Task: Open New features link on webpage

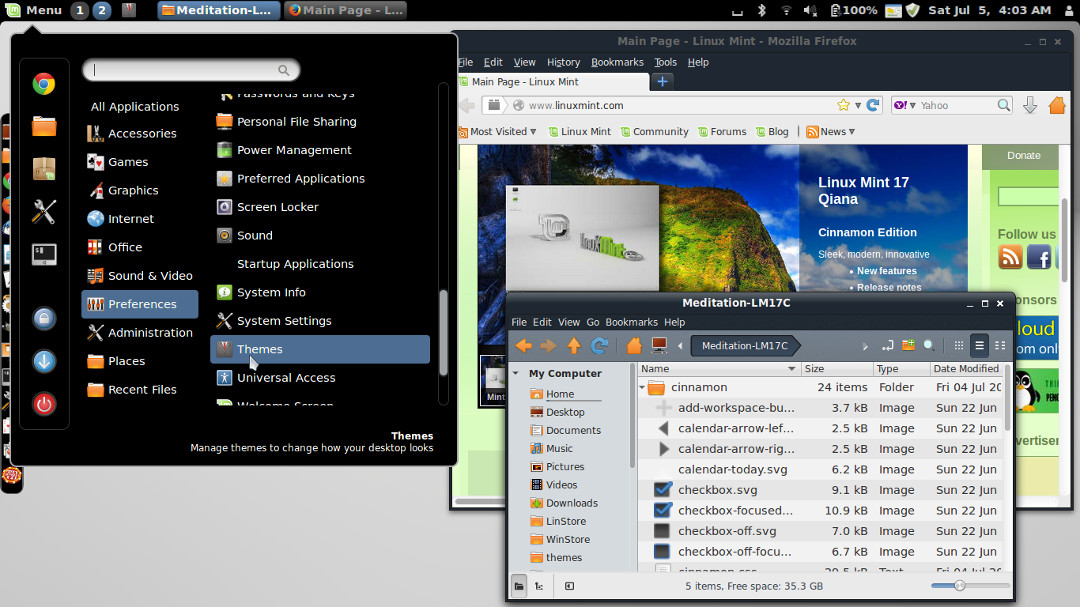Action: (886, 271)
